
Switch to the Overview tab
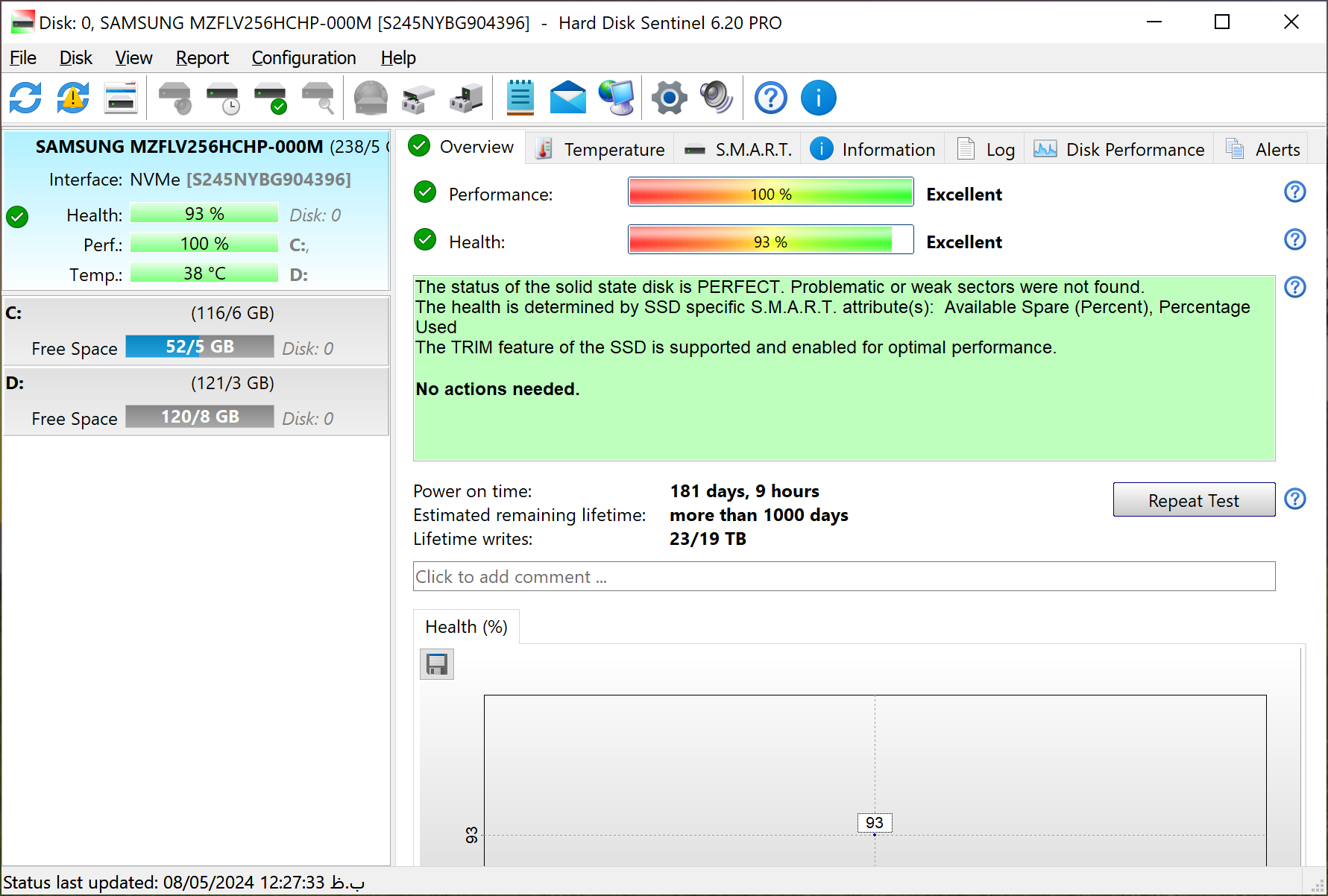[x=462, y=147]
